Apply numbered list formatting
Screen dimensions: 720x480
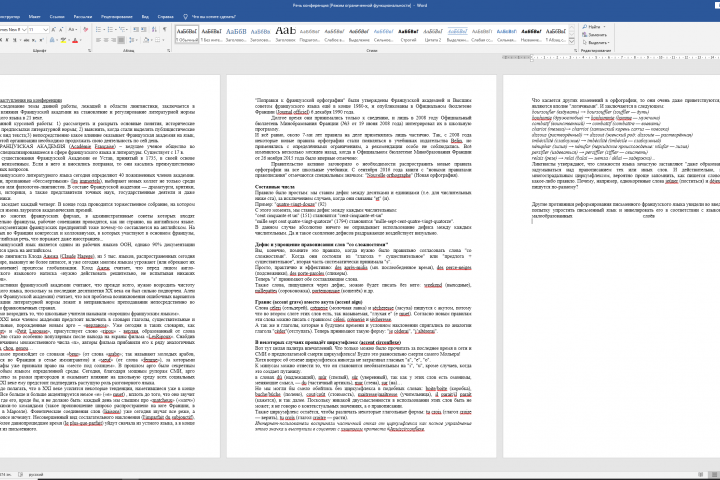[110, 29]
